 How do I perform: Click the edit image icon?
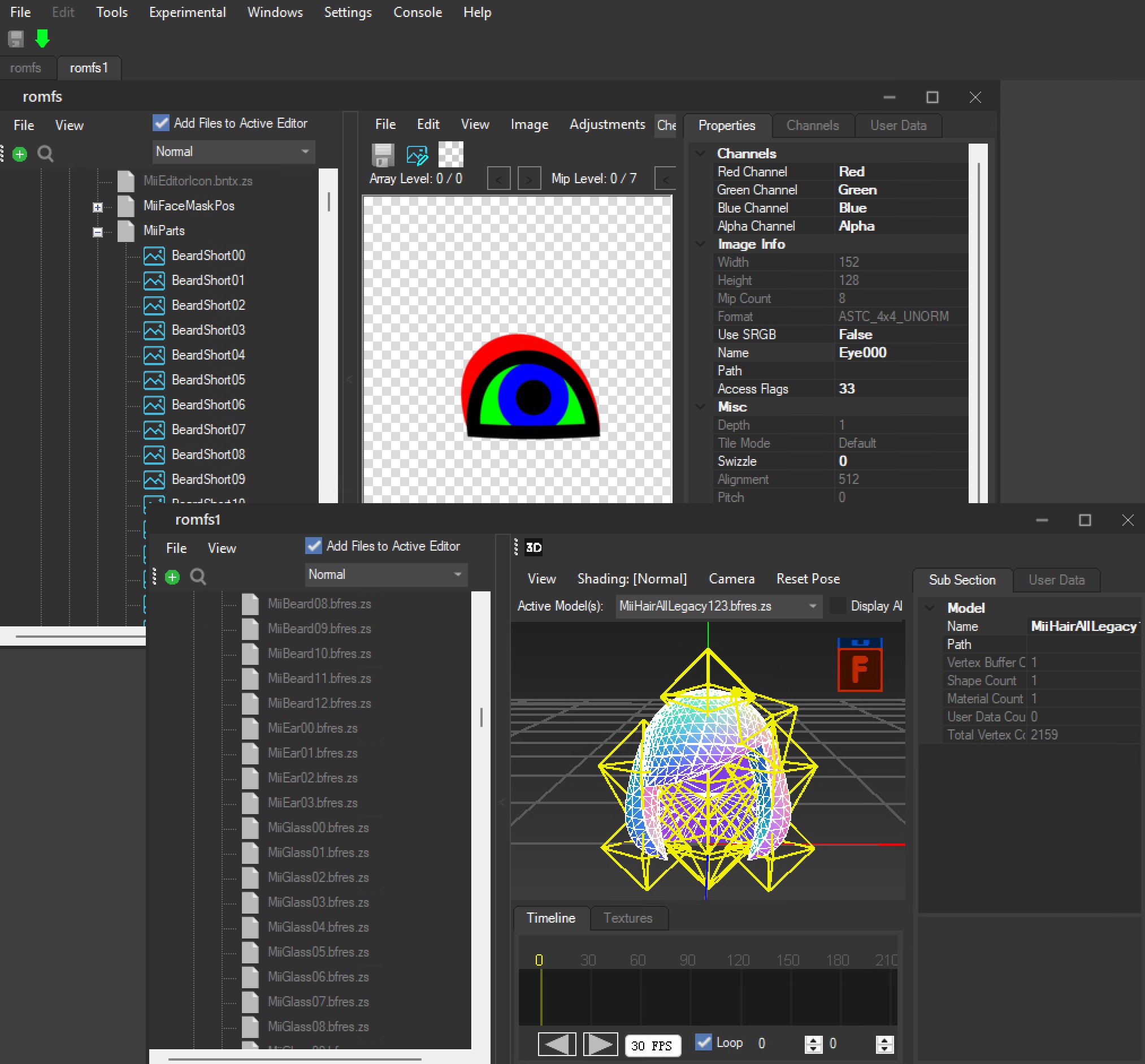click(x=417, y=154)
